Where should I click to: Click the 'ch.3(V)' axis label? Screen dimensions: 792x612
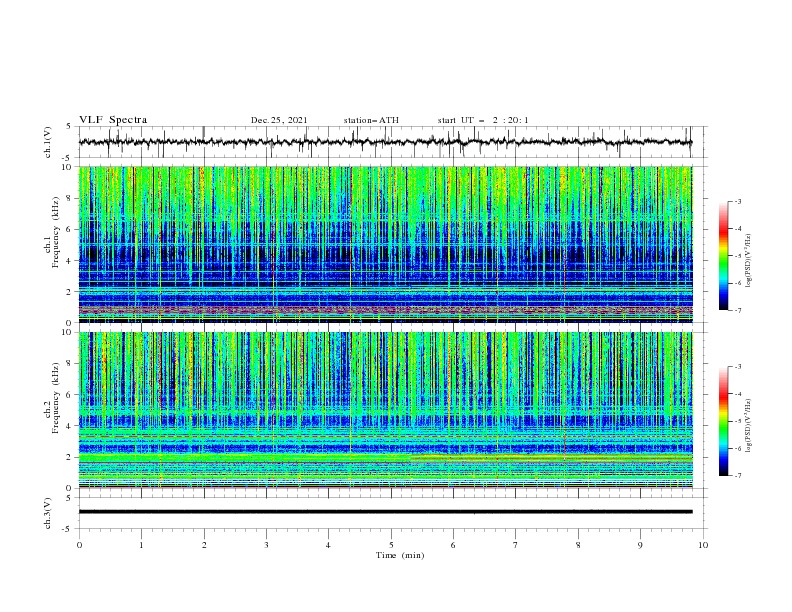[48, 513]
